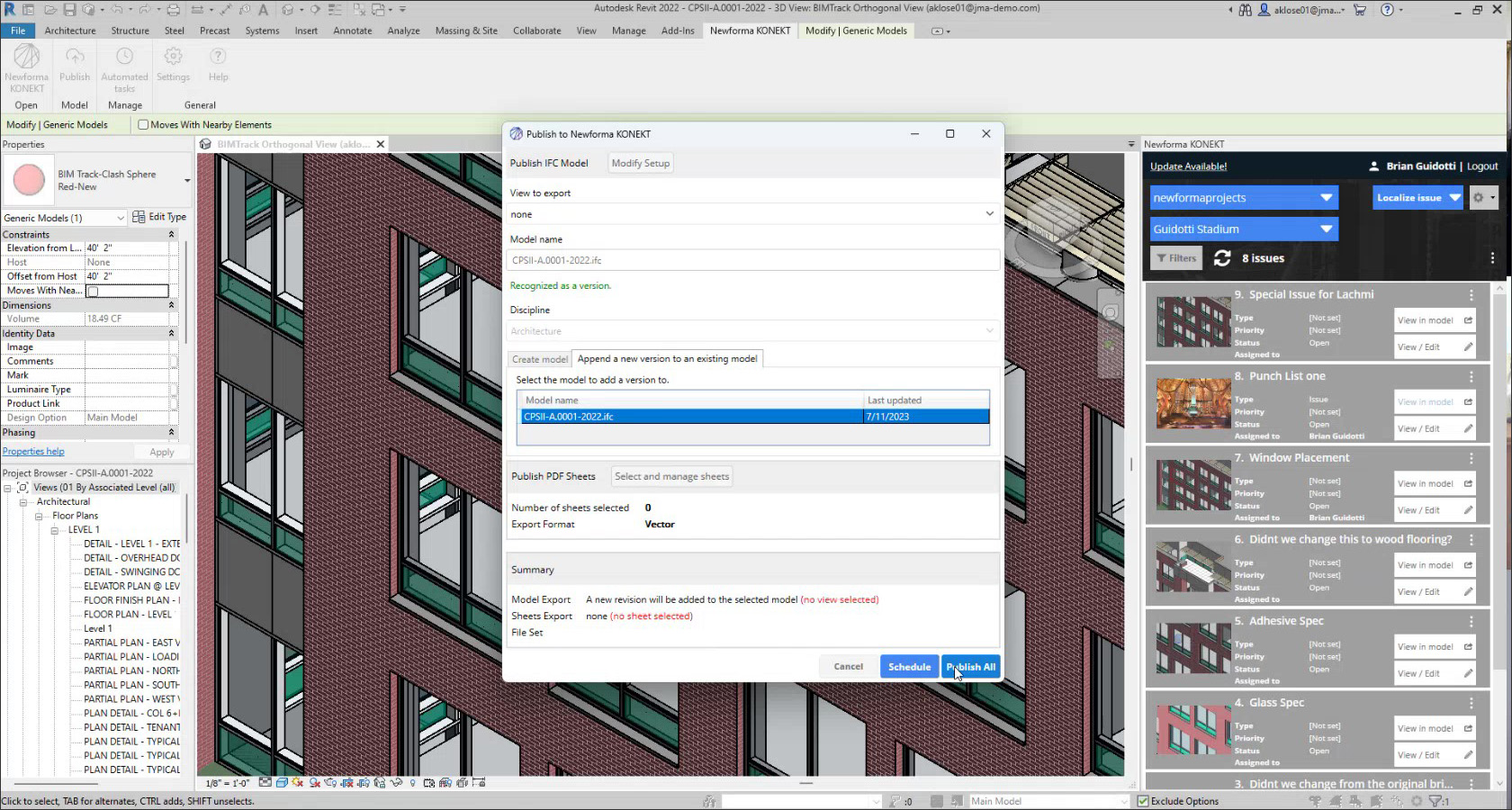Open the newformaprojects dropdown
The height and width of the screenshot is (810, 1512).
click(1243, 198)
